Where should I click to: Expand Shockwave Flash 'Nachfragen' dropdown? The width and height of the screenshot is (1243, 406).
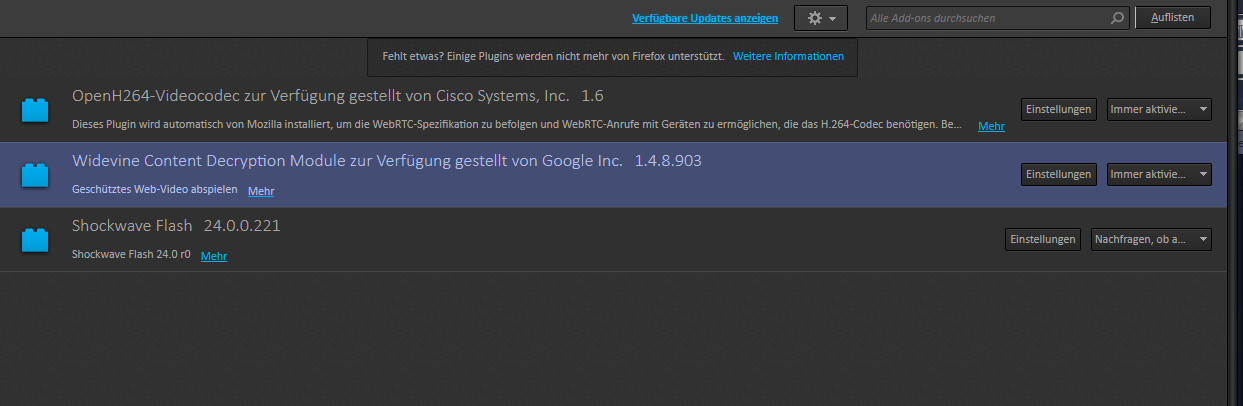1151,239
